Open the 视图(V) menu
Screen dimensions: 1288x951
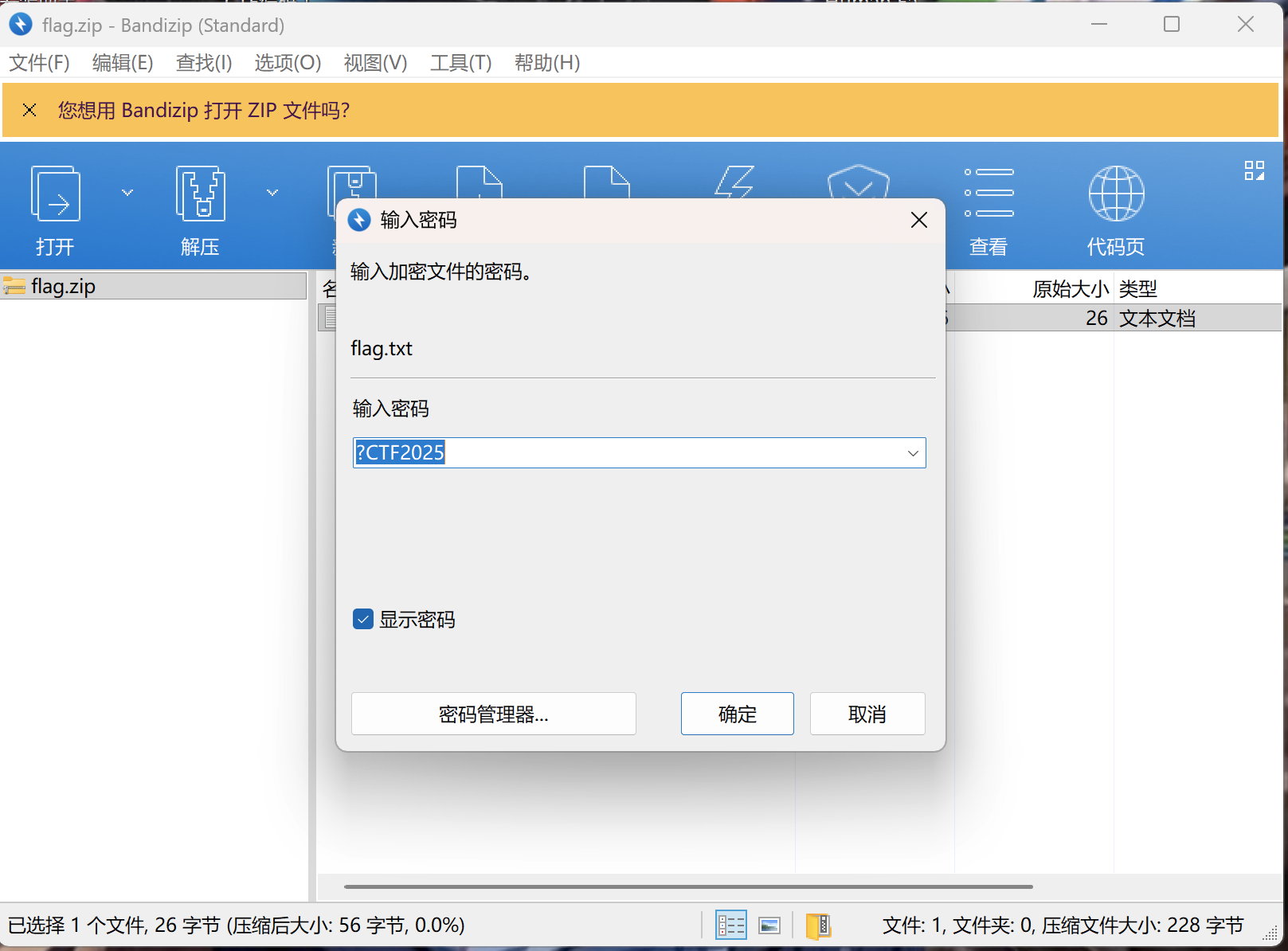click(x=375, y=62)
